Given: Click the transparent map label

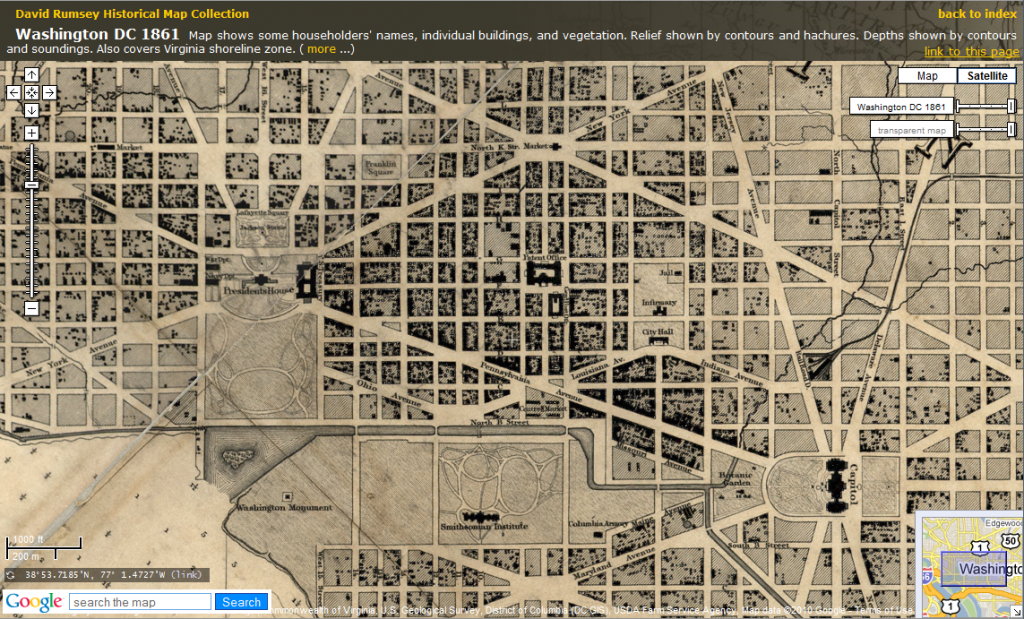Looking at the screenshot, I should (912, 130).
